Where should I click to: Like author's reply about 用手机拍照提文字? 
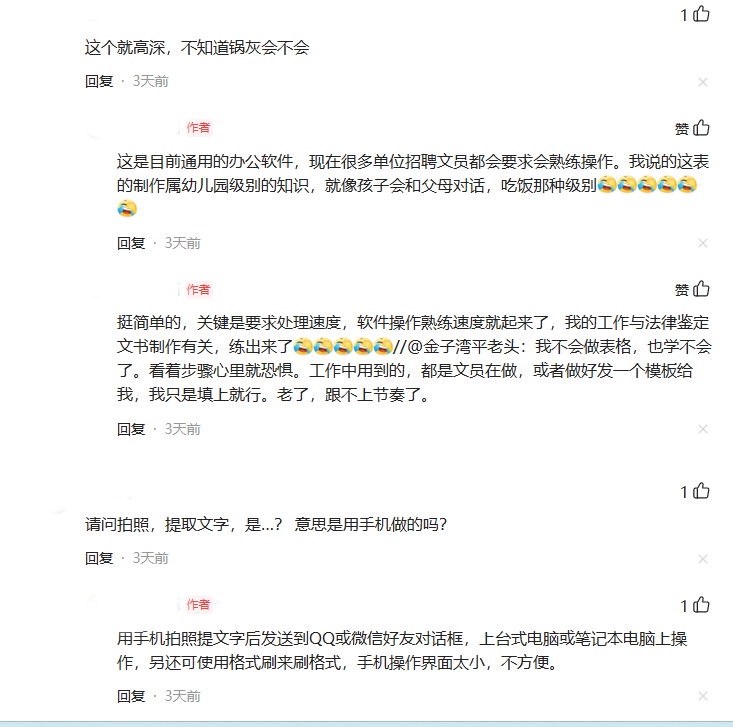click(701, 605)
